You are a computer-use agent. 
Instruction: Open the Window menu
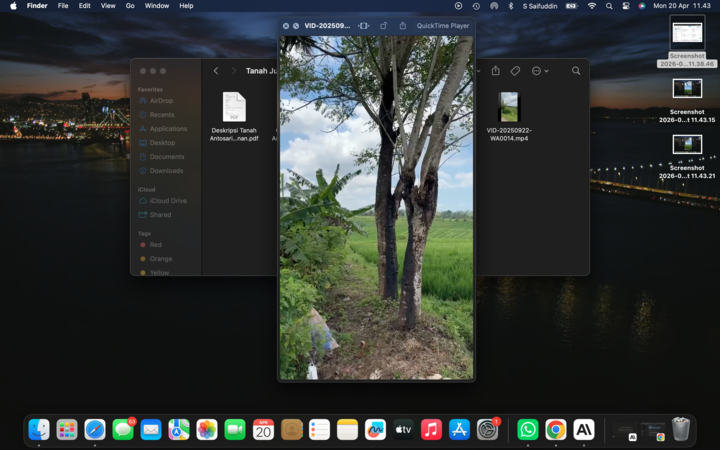pos(157,6)
